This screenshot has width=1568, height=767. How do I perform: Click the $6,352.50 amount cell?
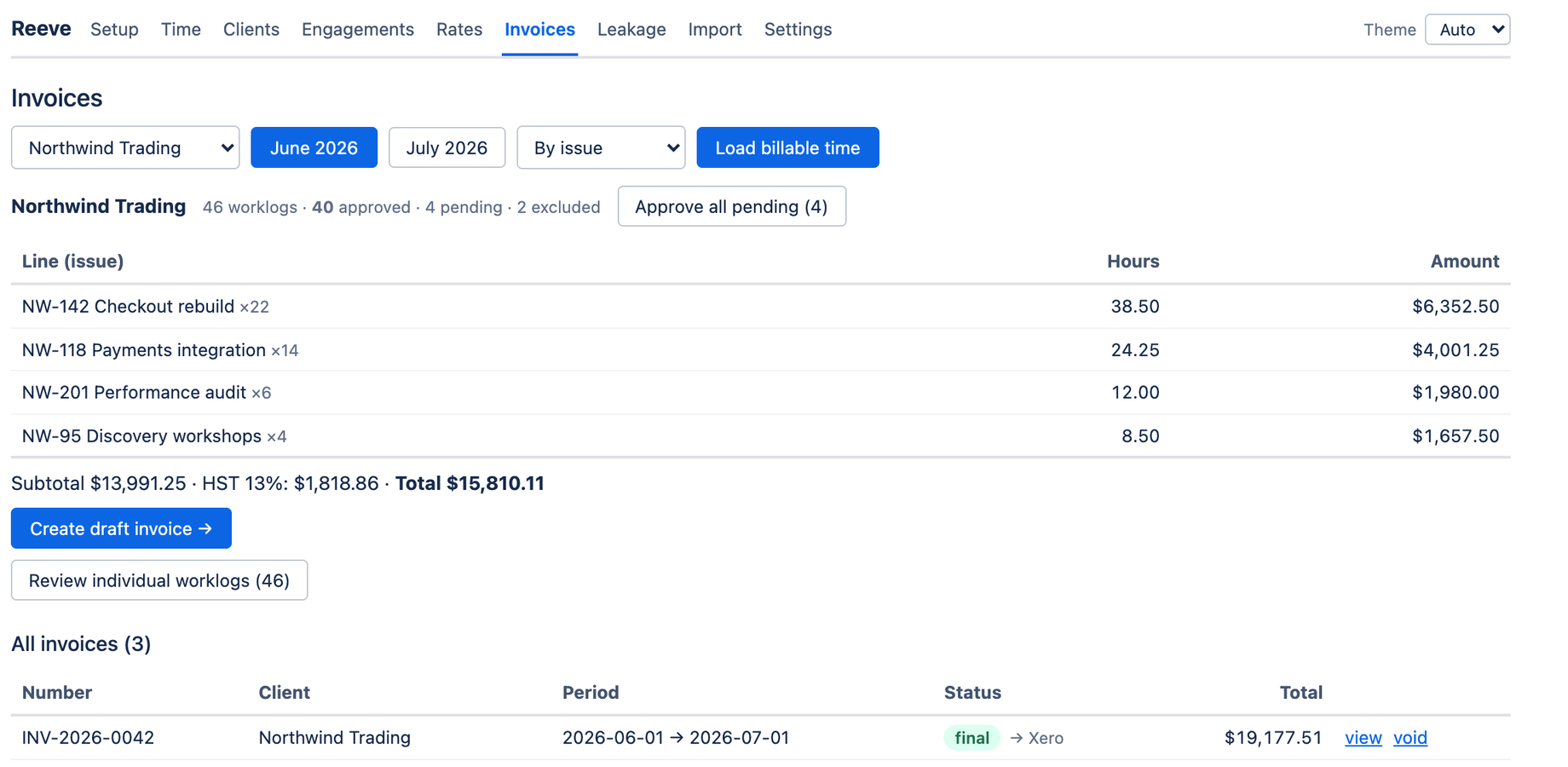pos(1456,306)
